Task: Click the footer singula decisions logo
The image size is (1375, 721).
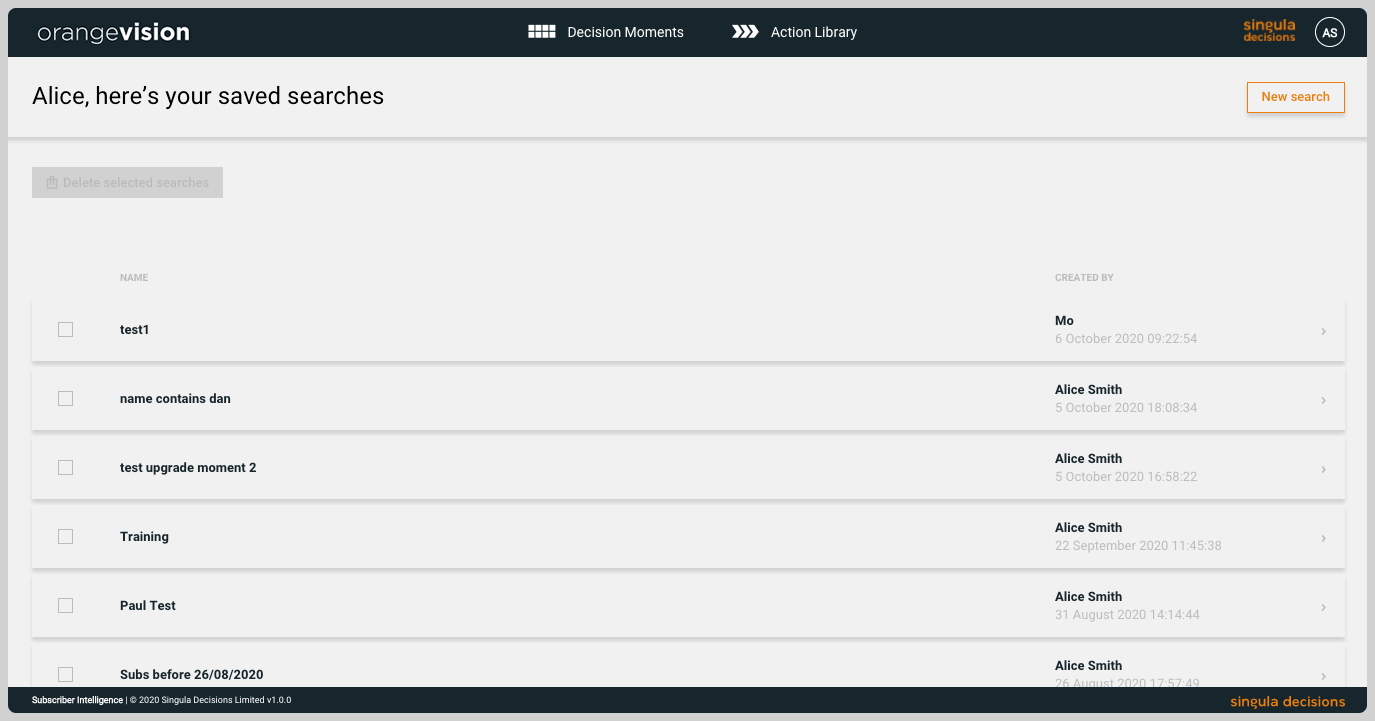Action: click(x=1287, y=702)
